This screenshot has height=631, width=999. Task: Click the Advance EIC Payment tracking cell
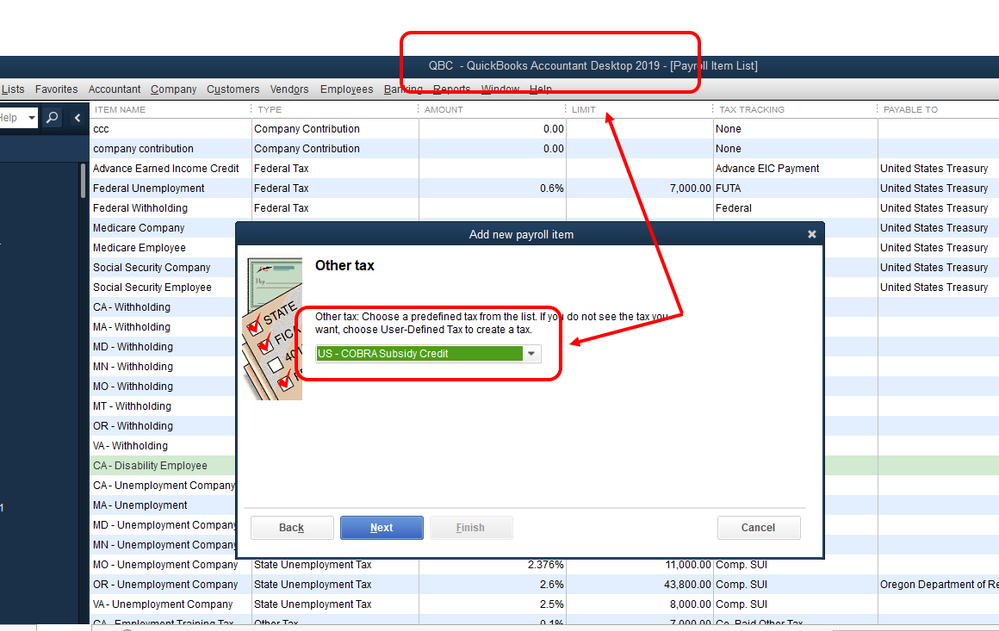click(767, 168)
